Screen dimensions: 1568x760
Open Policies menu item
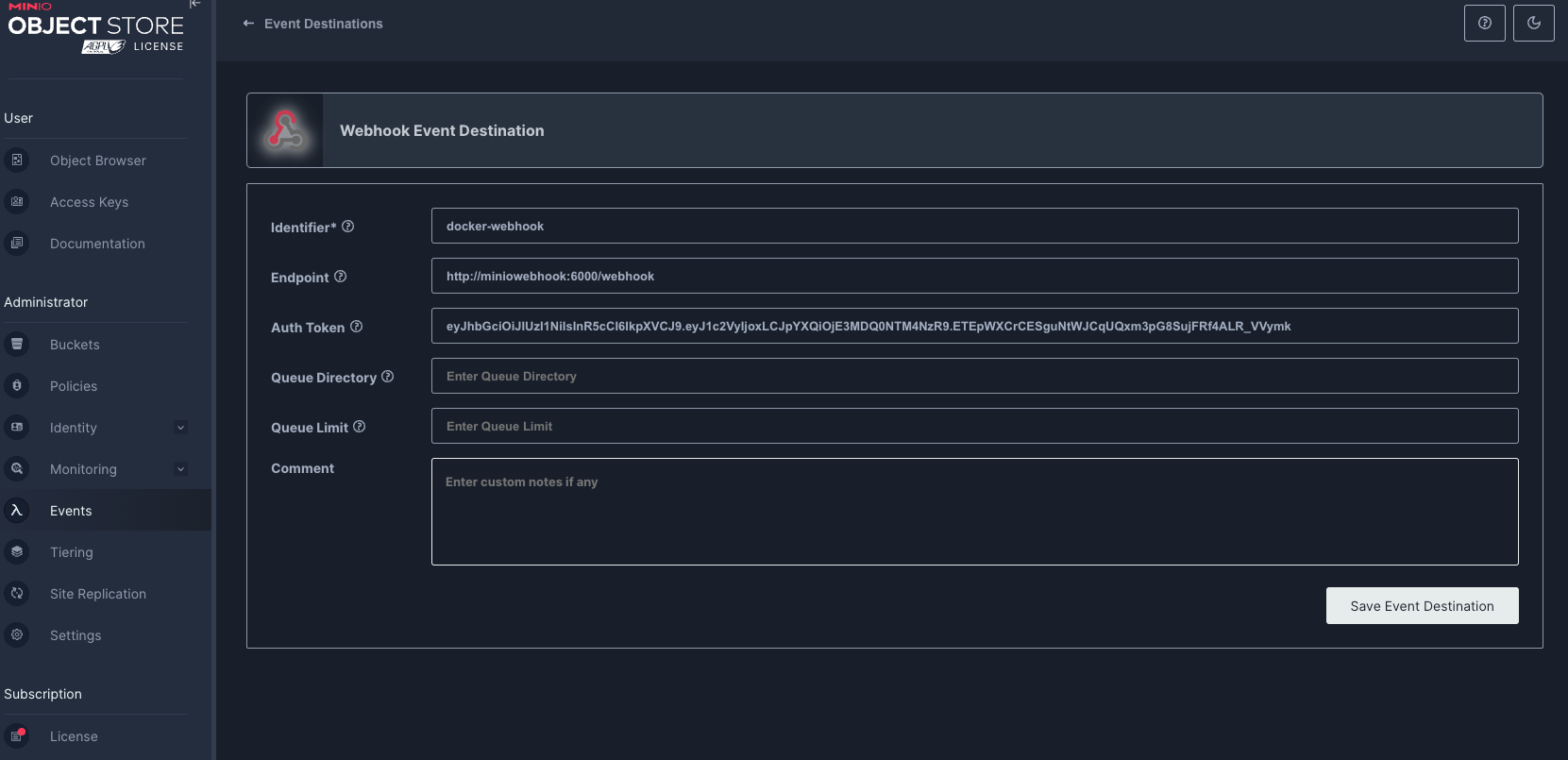coord(74,386)
